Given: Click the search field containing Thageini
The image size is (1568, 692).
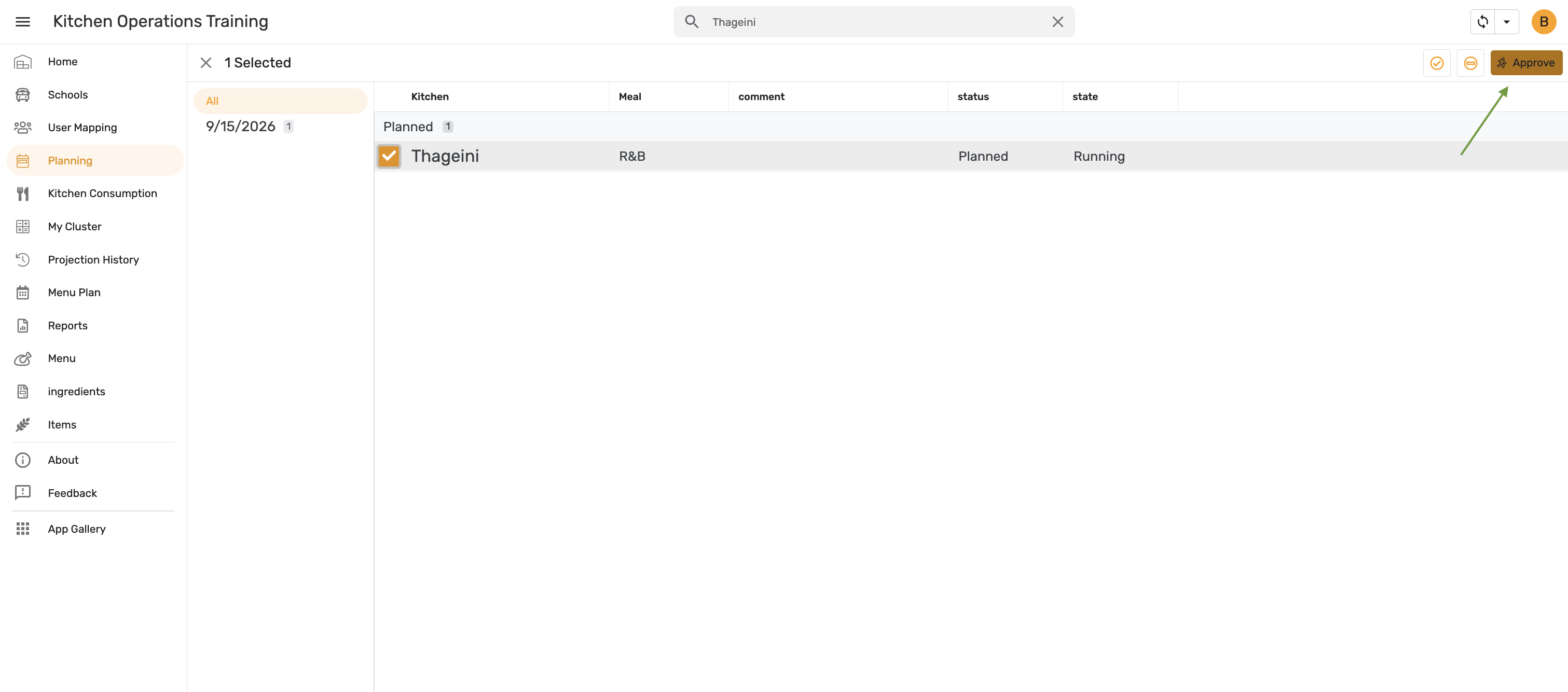Looking at the screenshot, I should point(873,22).
